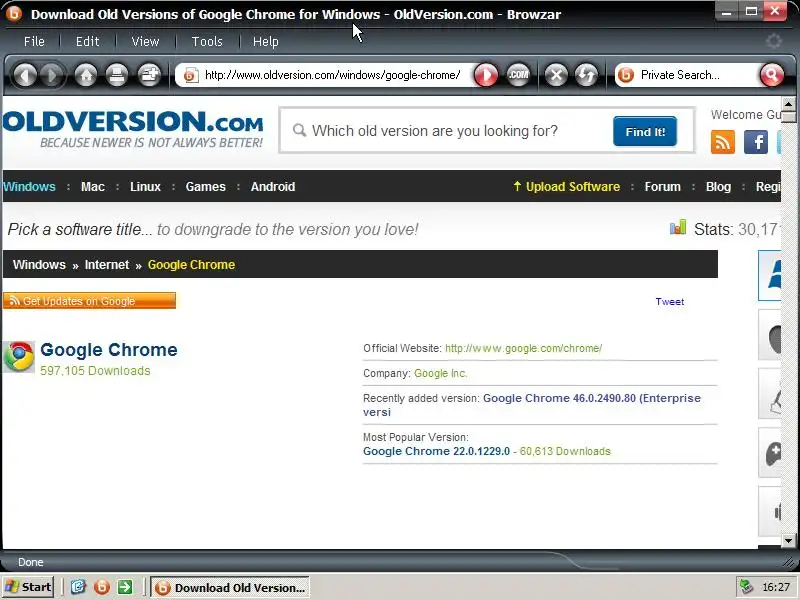Click Google Chrome in the breadcrumb trail
The height and width of the screenshot is (600, 800).
[191, 265]
